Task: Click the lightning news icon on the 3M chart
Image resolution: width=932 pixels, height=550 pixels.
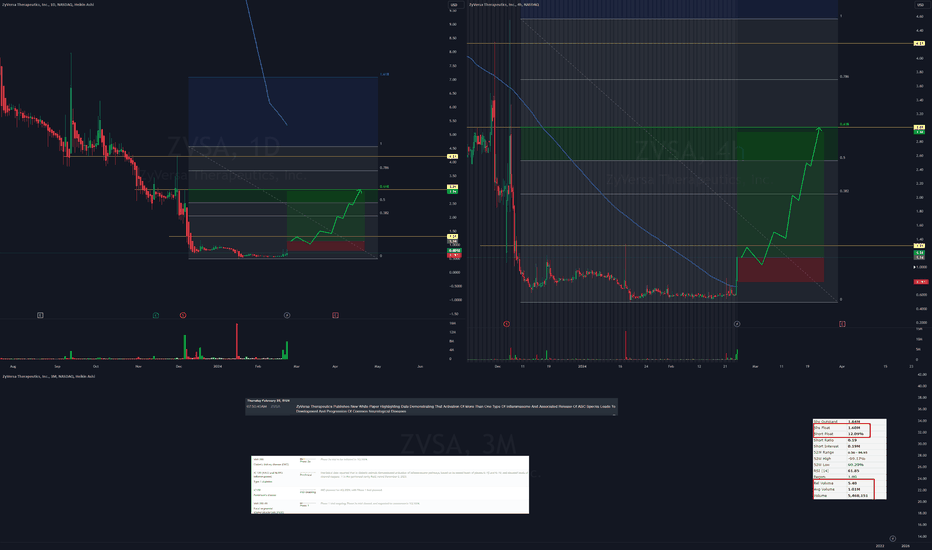Action: (892, 539)
